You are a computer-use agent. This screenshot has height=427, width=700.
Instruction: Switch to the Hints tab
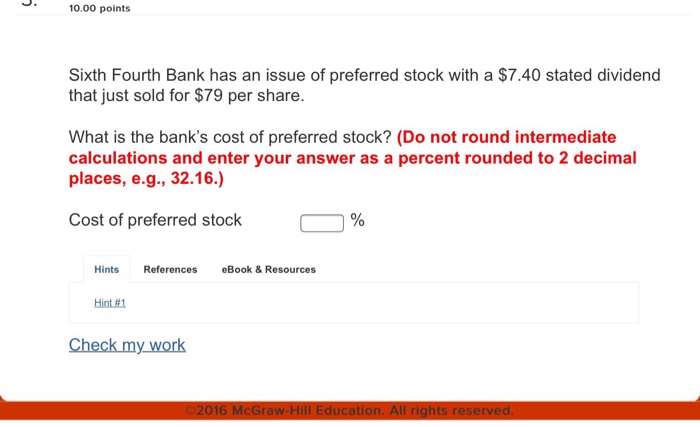(x=106, y=269)
